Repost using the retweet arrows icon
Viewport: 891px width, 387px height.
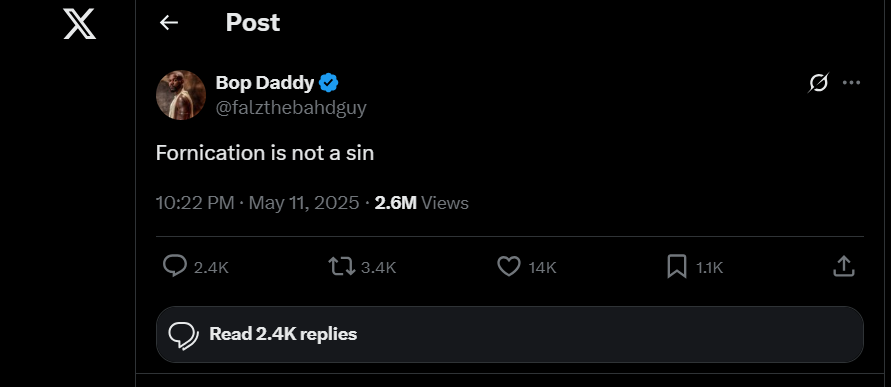[342, 267]
